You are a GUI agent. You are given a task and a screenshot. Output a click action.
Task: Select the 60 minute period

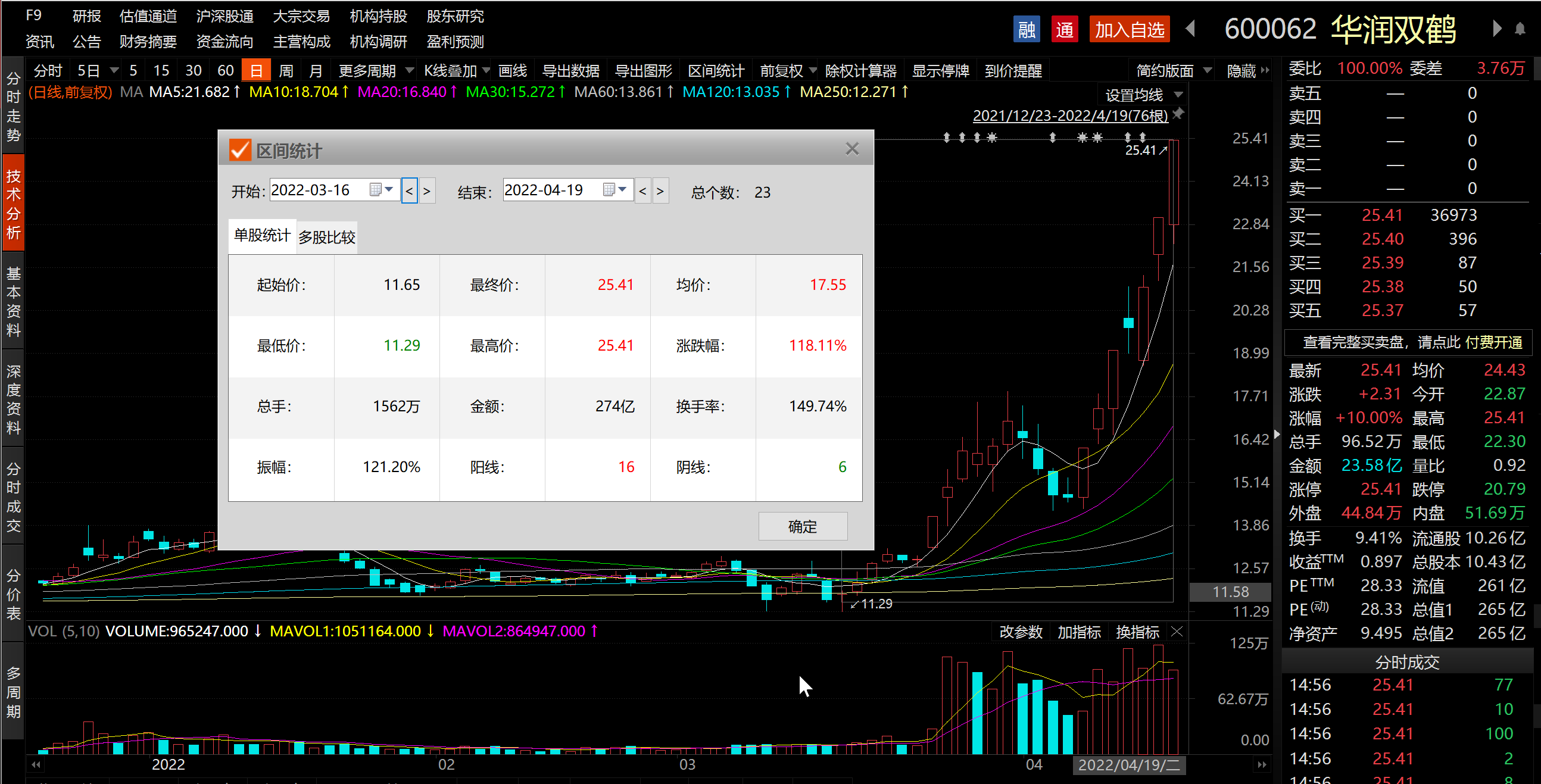click(226, 71)
